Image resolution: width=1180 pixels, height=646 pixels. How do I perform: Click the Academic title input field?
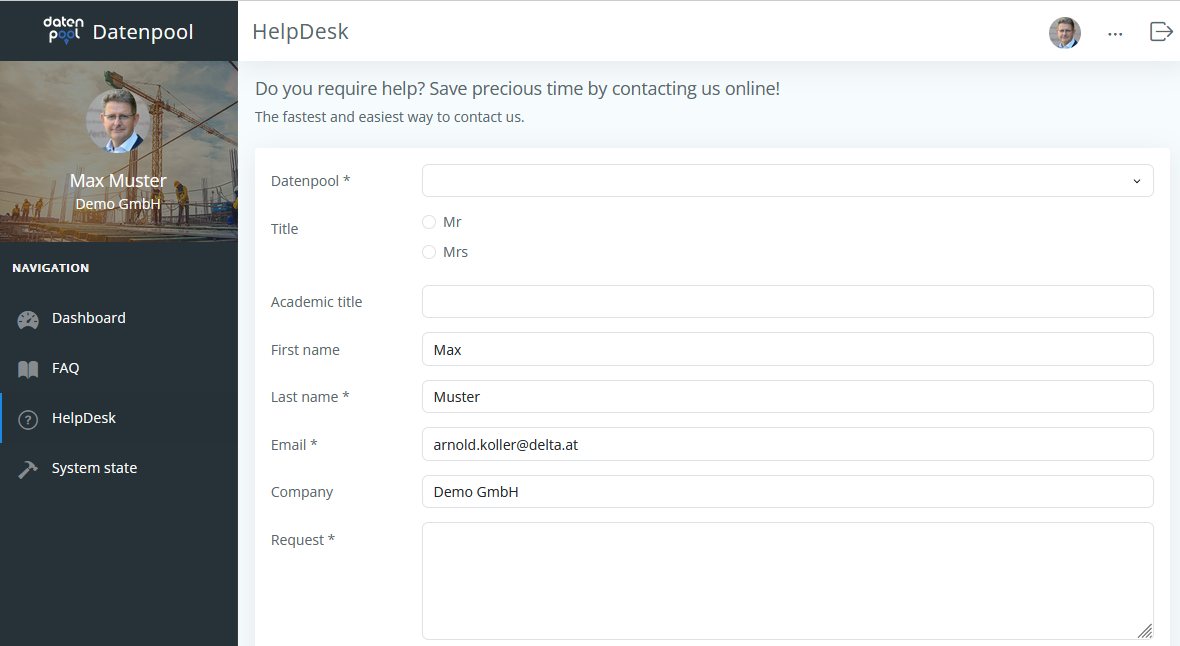click(787, 301)
